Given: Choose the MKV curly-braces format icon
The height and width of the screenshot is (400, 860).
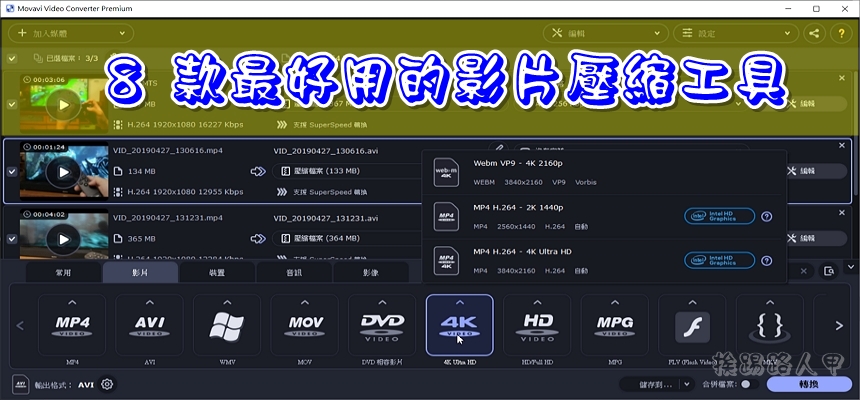Looking at the screenshot, I should click(770, 325).
